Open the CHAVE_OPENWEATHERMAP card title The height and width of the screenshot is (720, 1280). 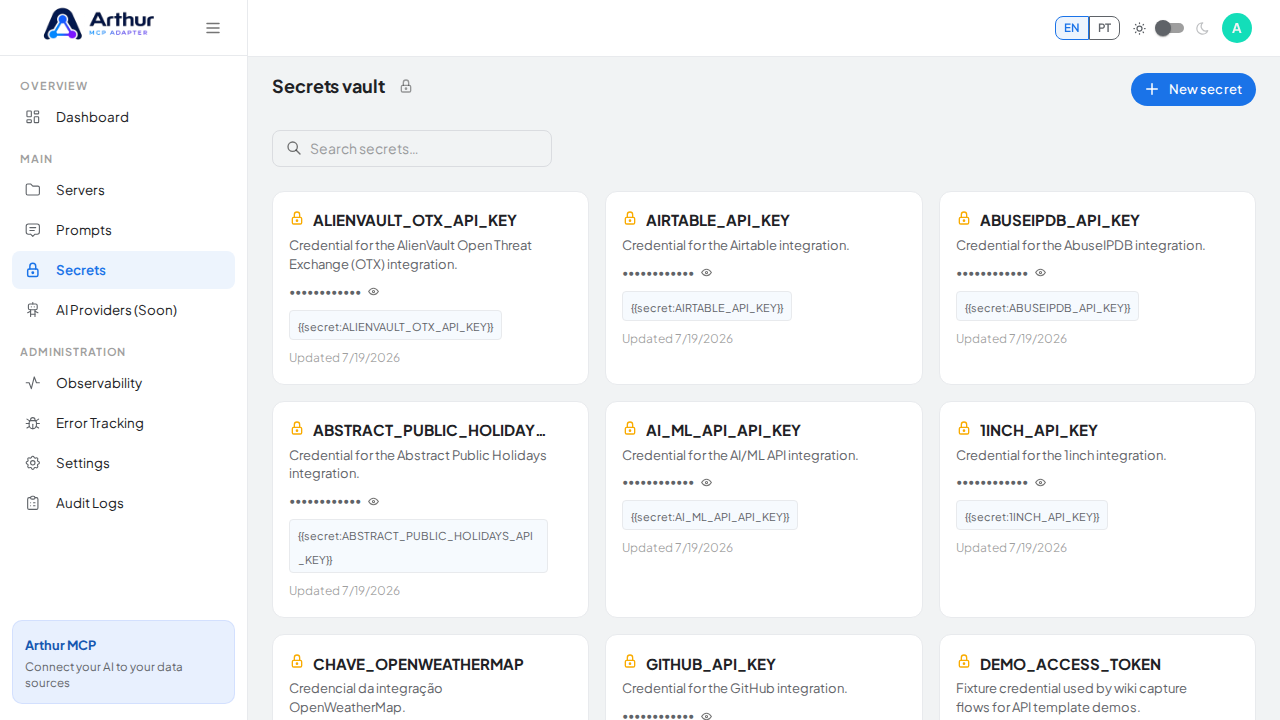(x=418, y=664)
